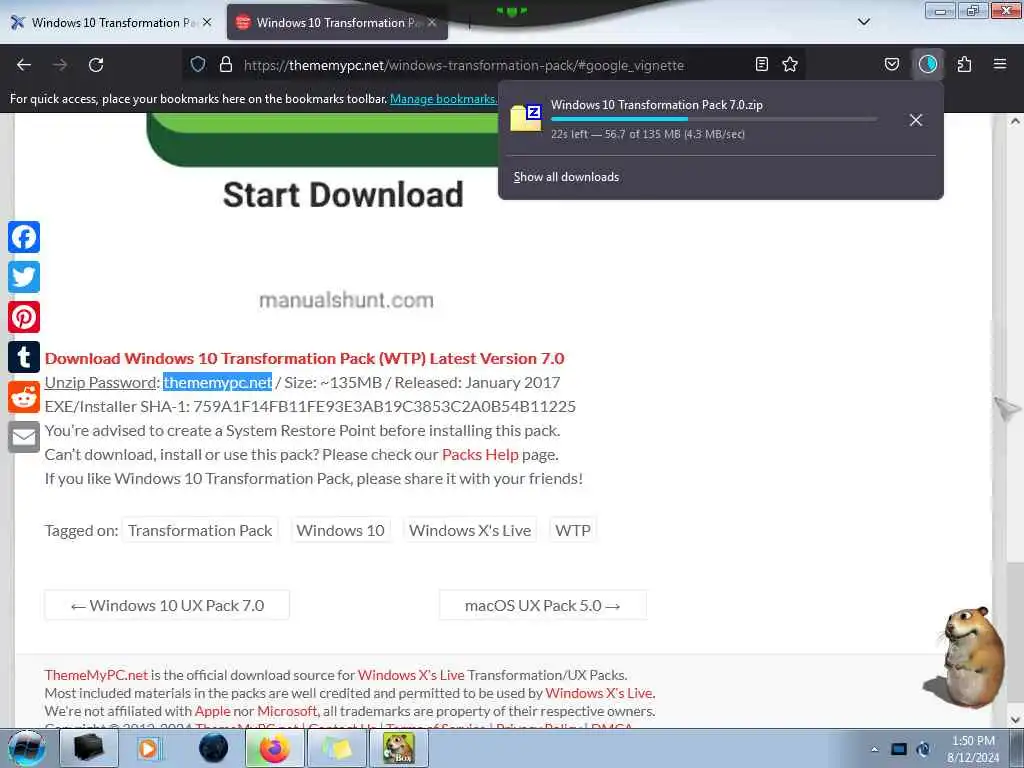
Task: Click the padlock site security icon
Action: 226,64
